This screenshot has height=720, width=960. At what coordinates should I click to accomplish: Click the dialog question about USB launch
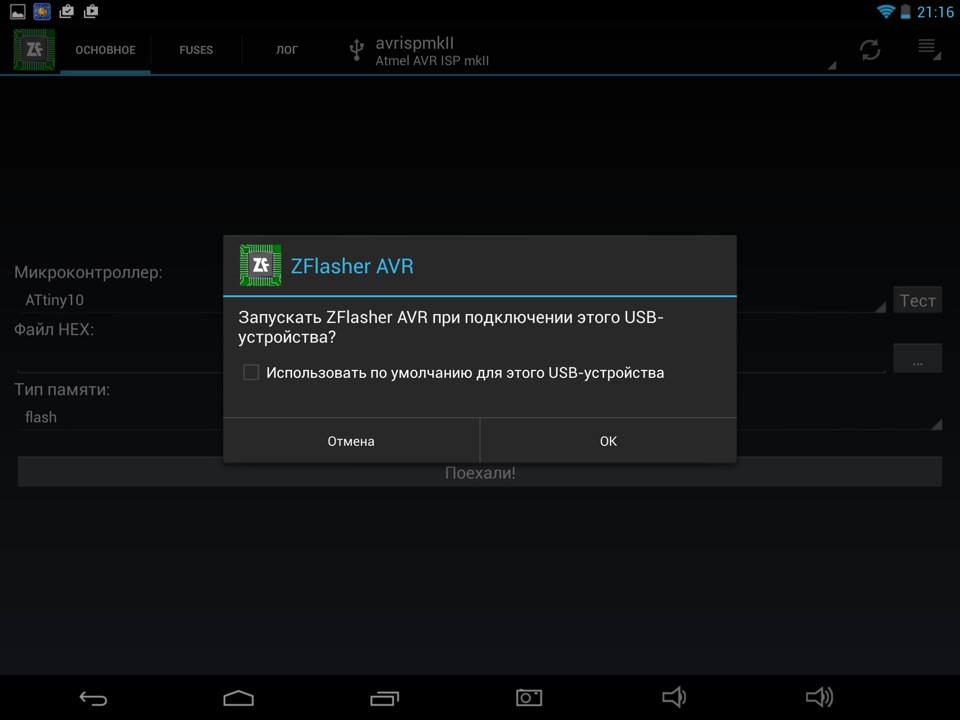click(451, 327)
